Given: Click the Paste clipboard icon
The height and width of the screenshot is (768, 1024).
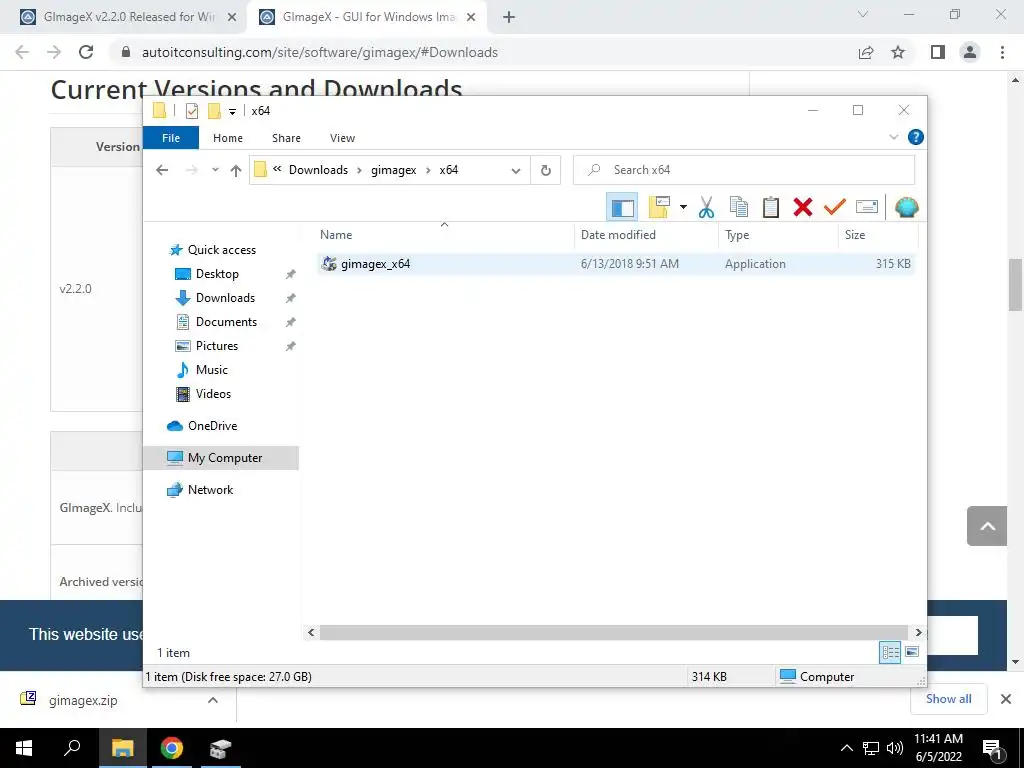Looking at the screenshot, I should tap(771, 208).
